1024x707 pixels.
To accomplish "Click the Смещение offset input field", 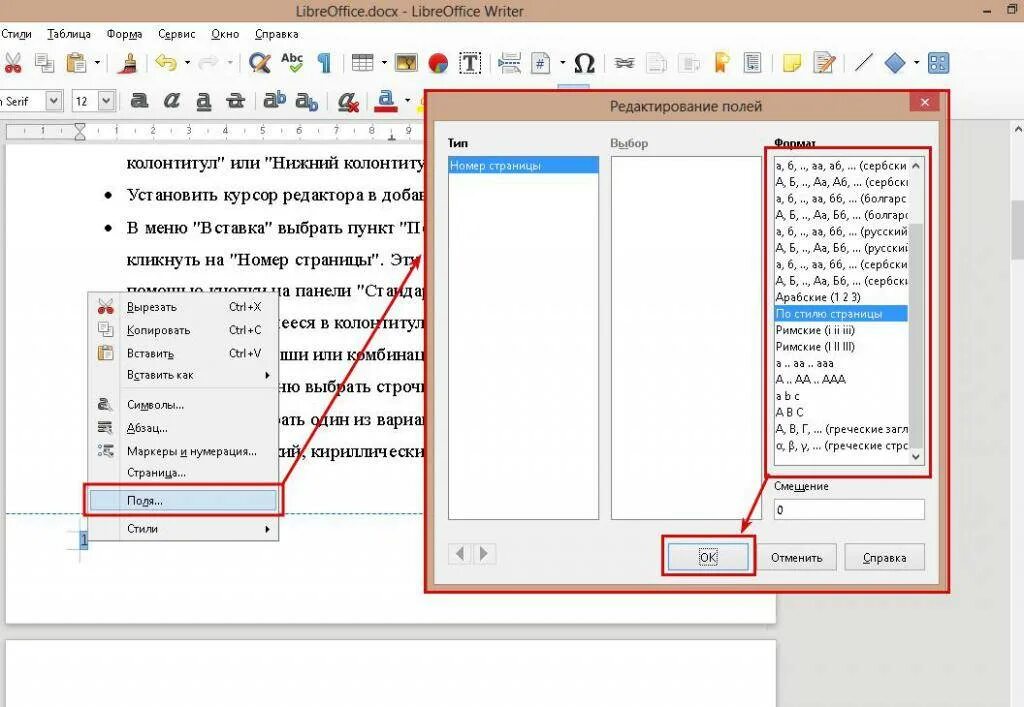I will click(849, 509).
